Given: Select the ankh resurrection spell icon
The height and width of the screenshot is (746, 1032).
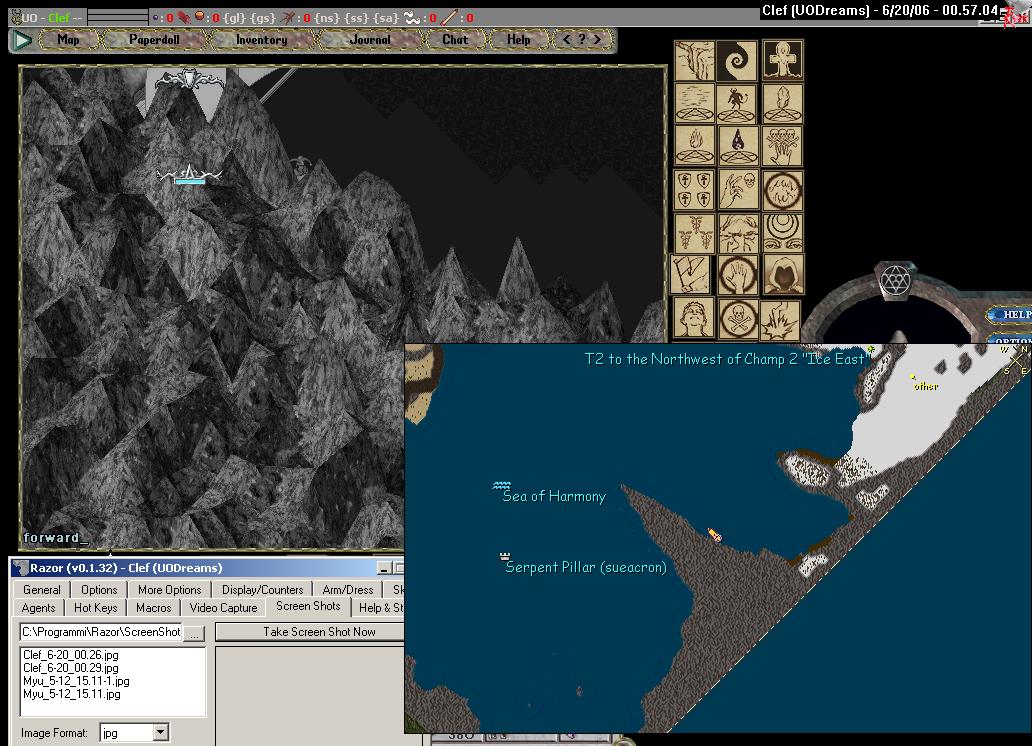Looking at the screenshot, I should pyautogui.click(x=783, y=61).
